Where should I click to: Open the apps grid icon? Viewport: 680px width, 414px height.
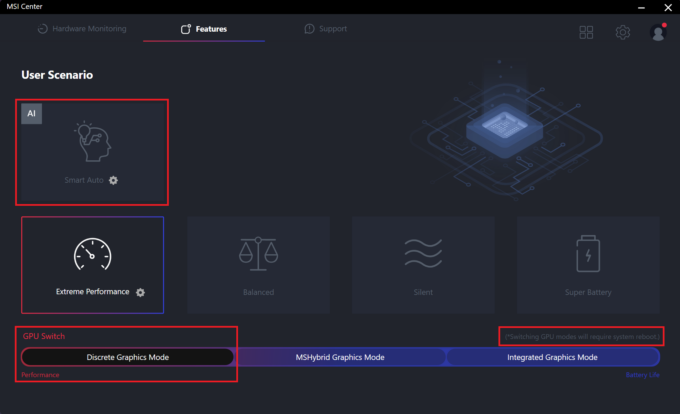tap(586, 32)
